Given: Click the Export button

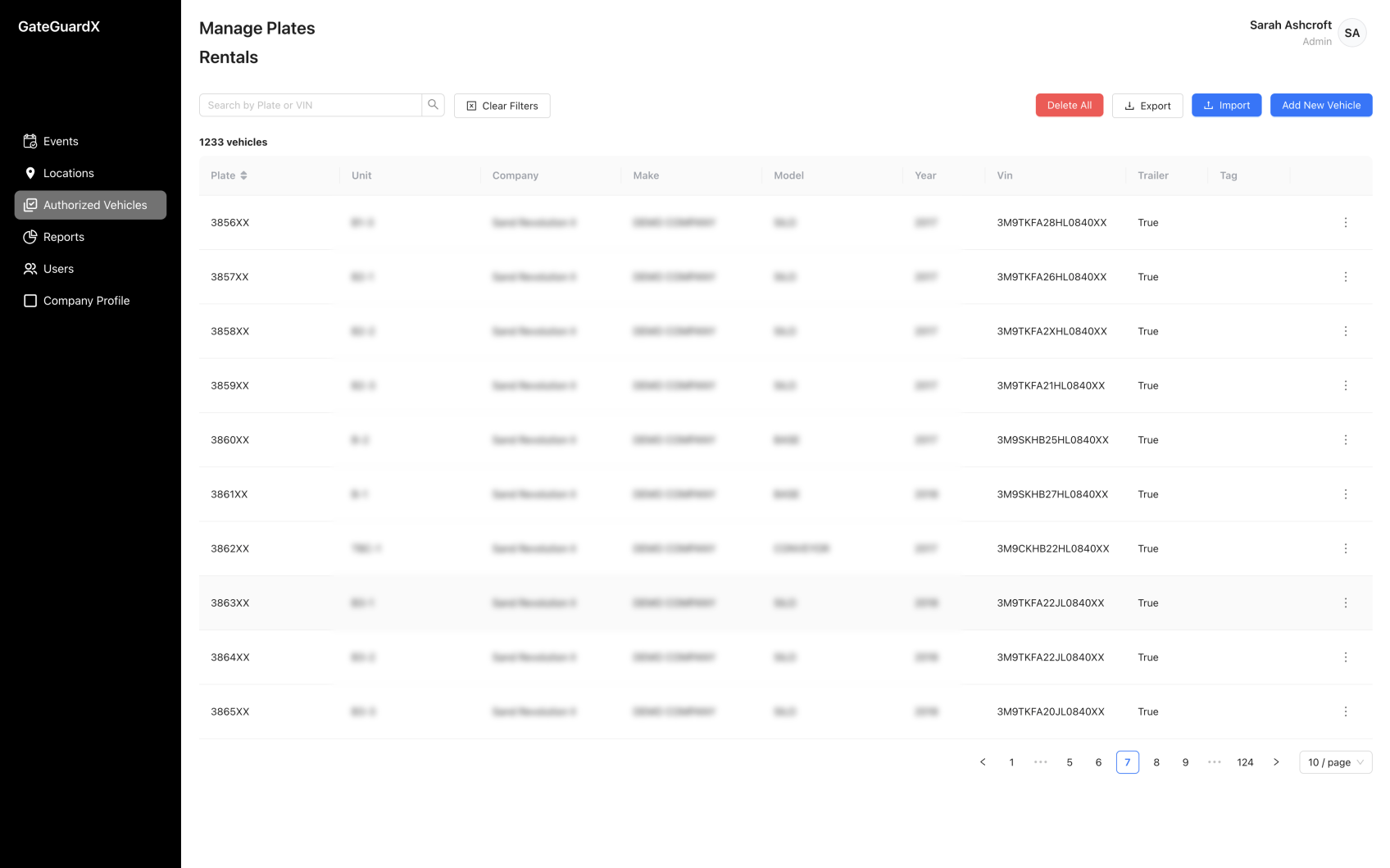Looking at the screenshot, I should [1147, 106].
